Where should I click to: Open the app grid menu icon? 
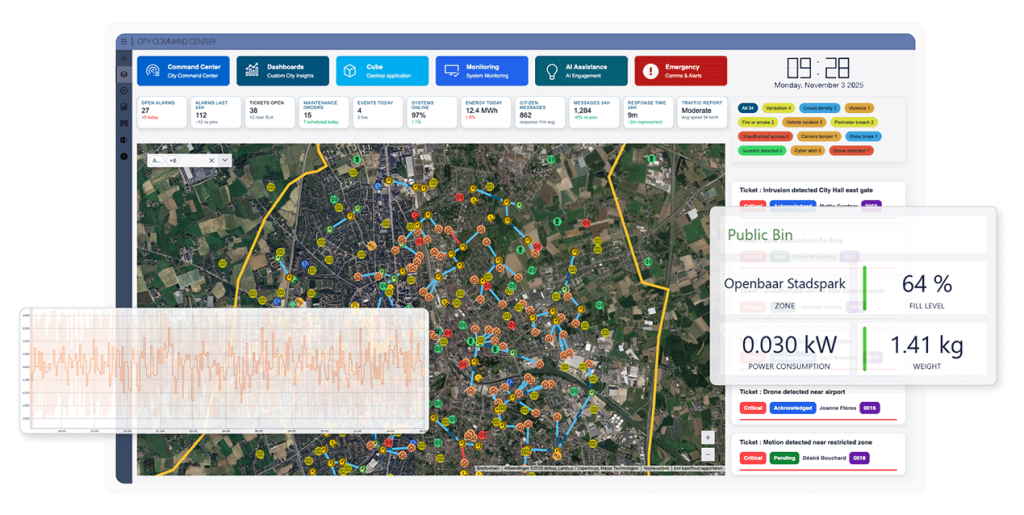pyautogui.click(x=124, y=42)
